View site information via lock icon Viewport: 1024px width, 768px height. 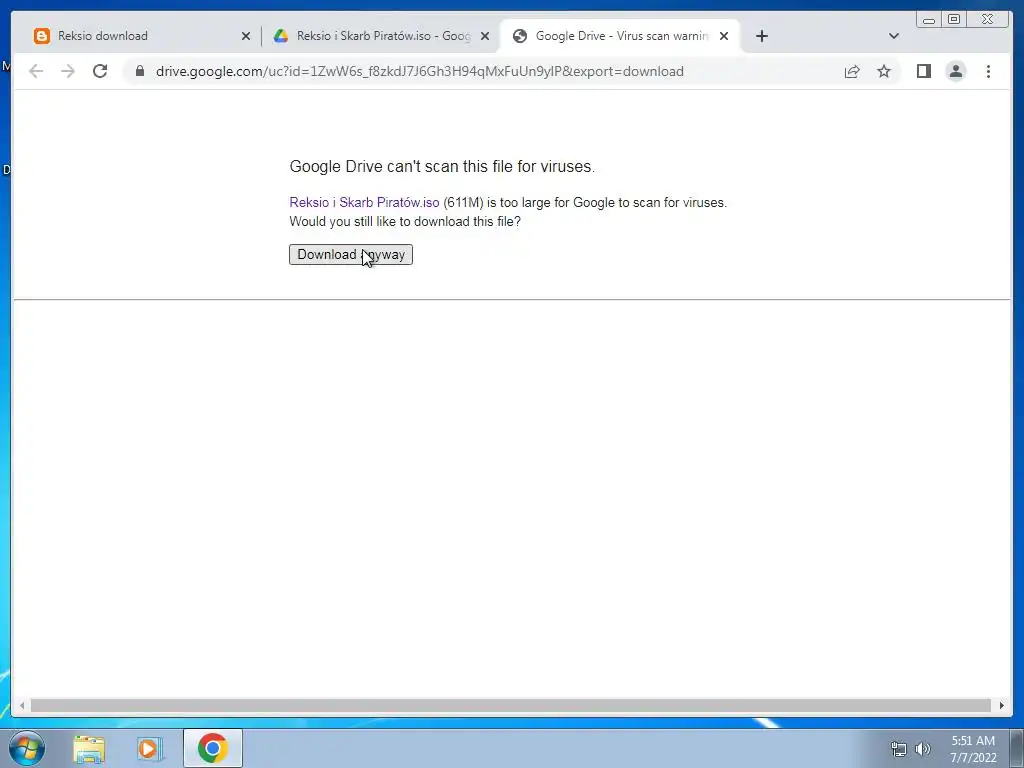[140, 71]
